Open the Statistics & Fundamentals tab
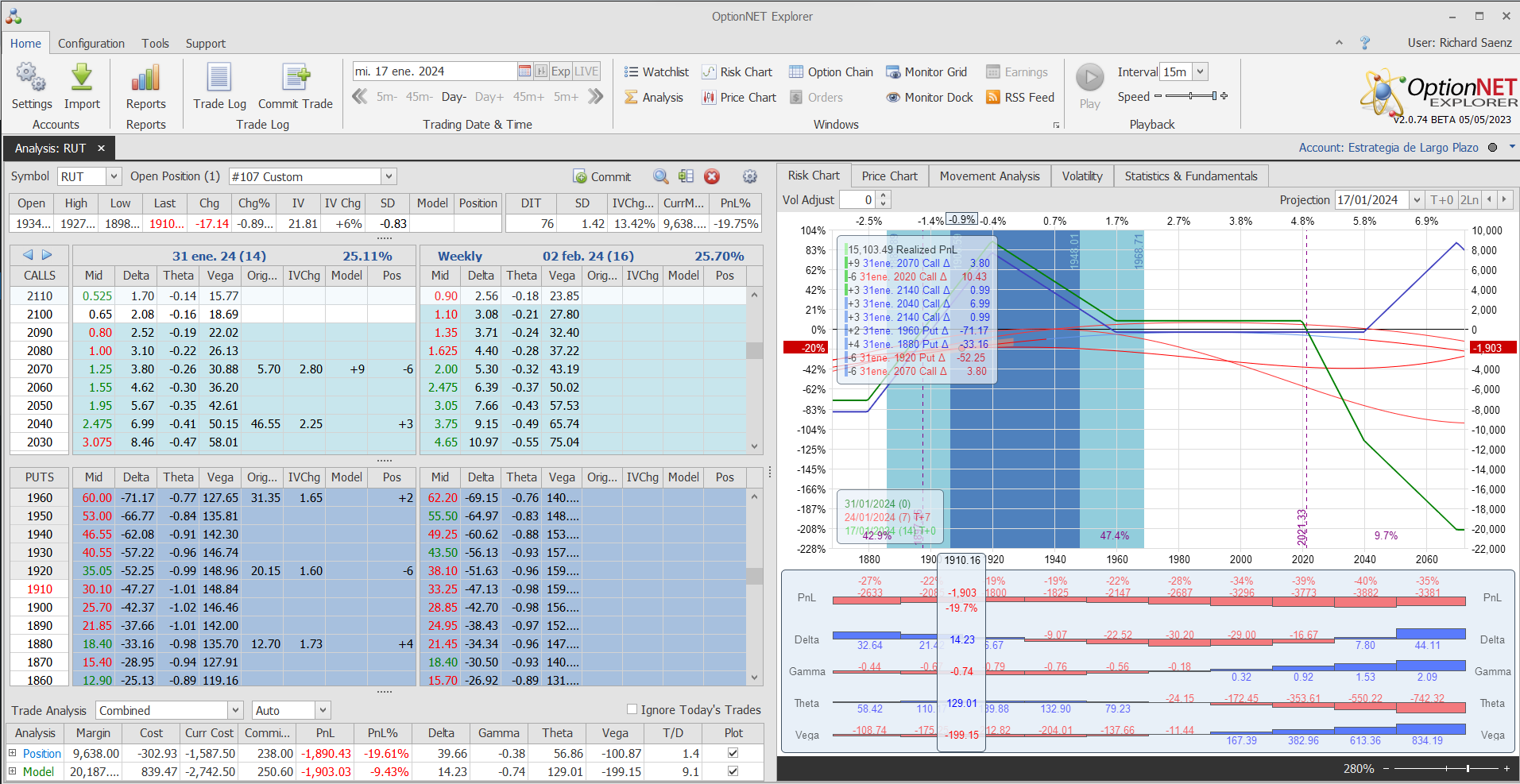 click(x=1191, y=176)
